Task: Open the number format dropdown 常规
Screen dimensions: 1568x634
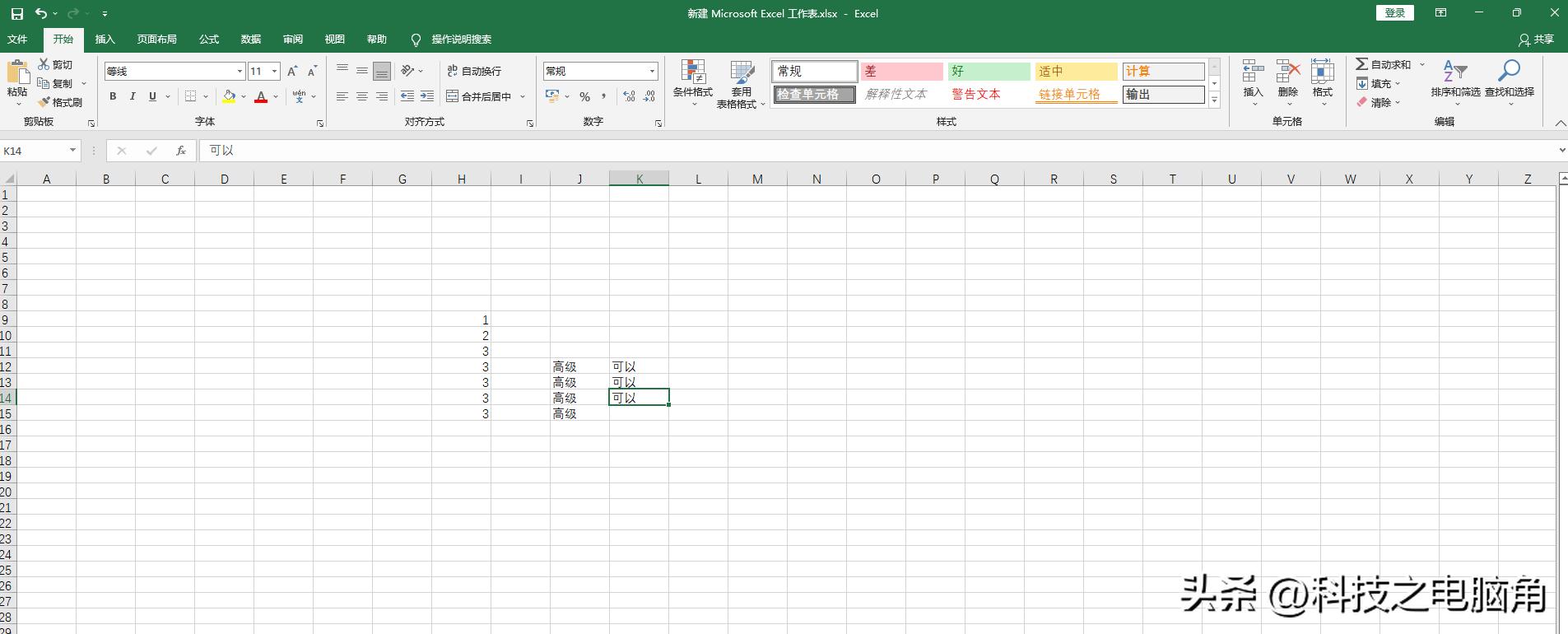Action: [652, 72]
